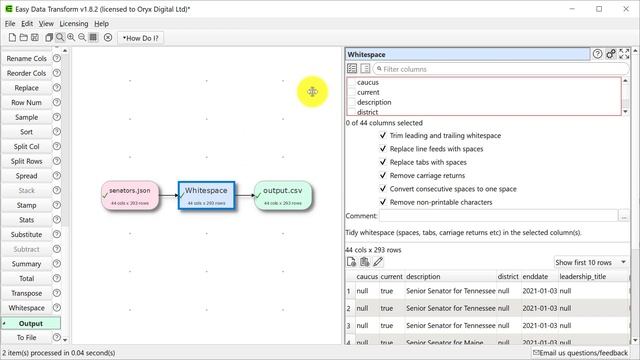The height and width of the screenshot is (360, 640).
Task: Click the Split Rows transform button
Action: click(27, 161)
